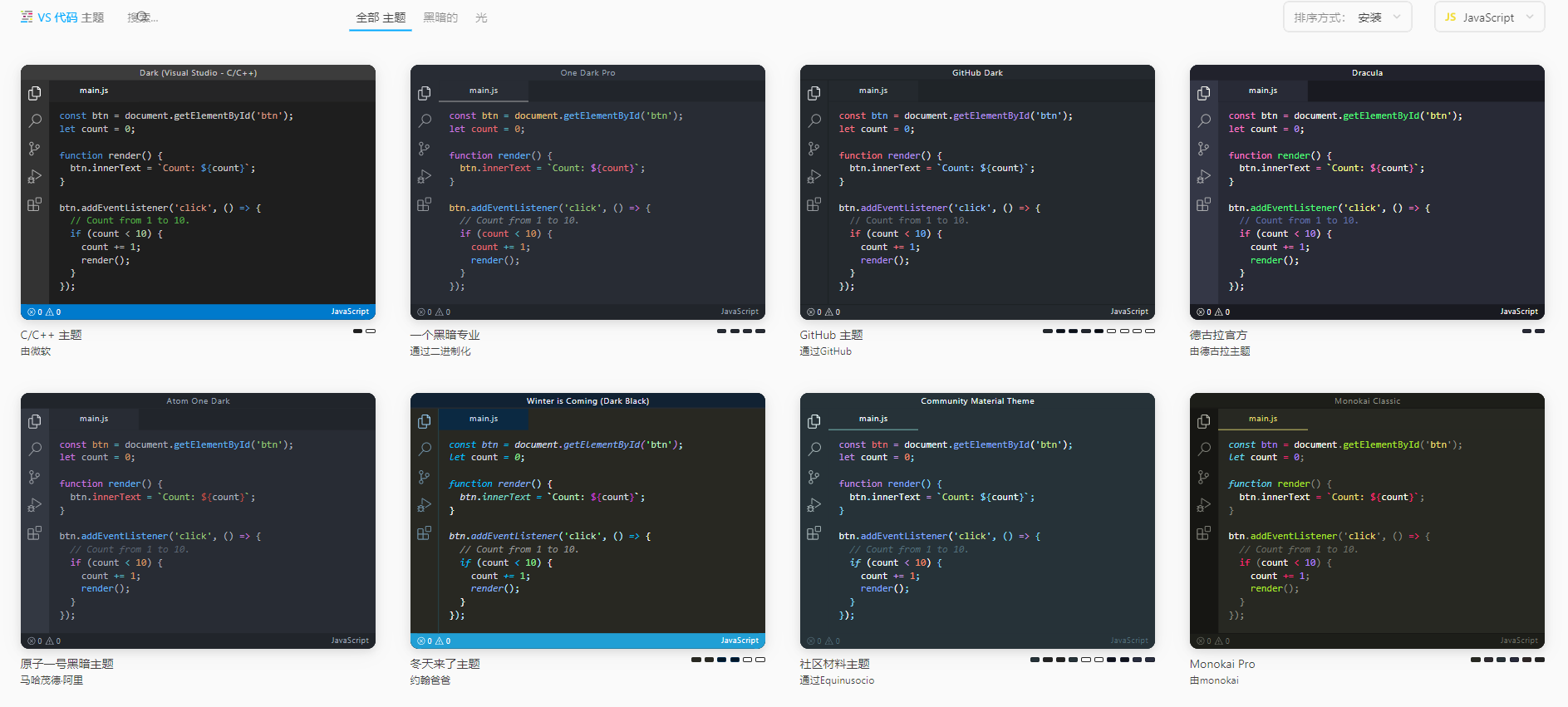Click the Winter is Coming (Dark Black) title bar
The height and width of the screenshot is (707, 1568).
(587, 400)
